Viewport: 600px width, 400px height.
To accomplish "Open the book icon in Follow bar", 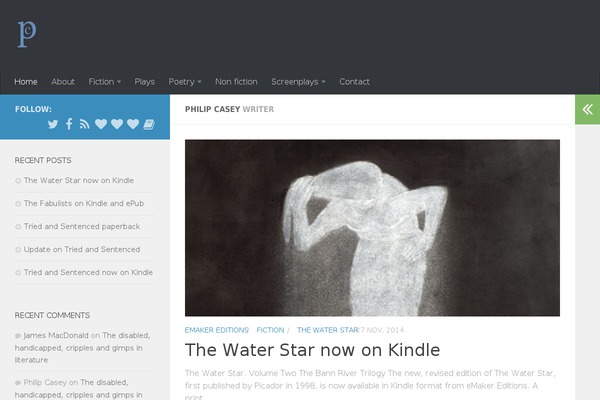I will (x=149, y=124).
